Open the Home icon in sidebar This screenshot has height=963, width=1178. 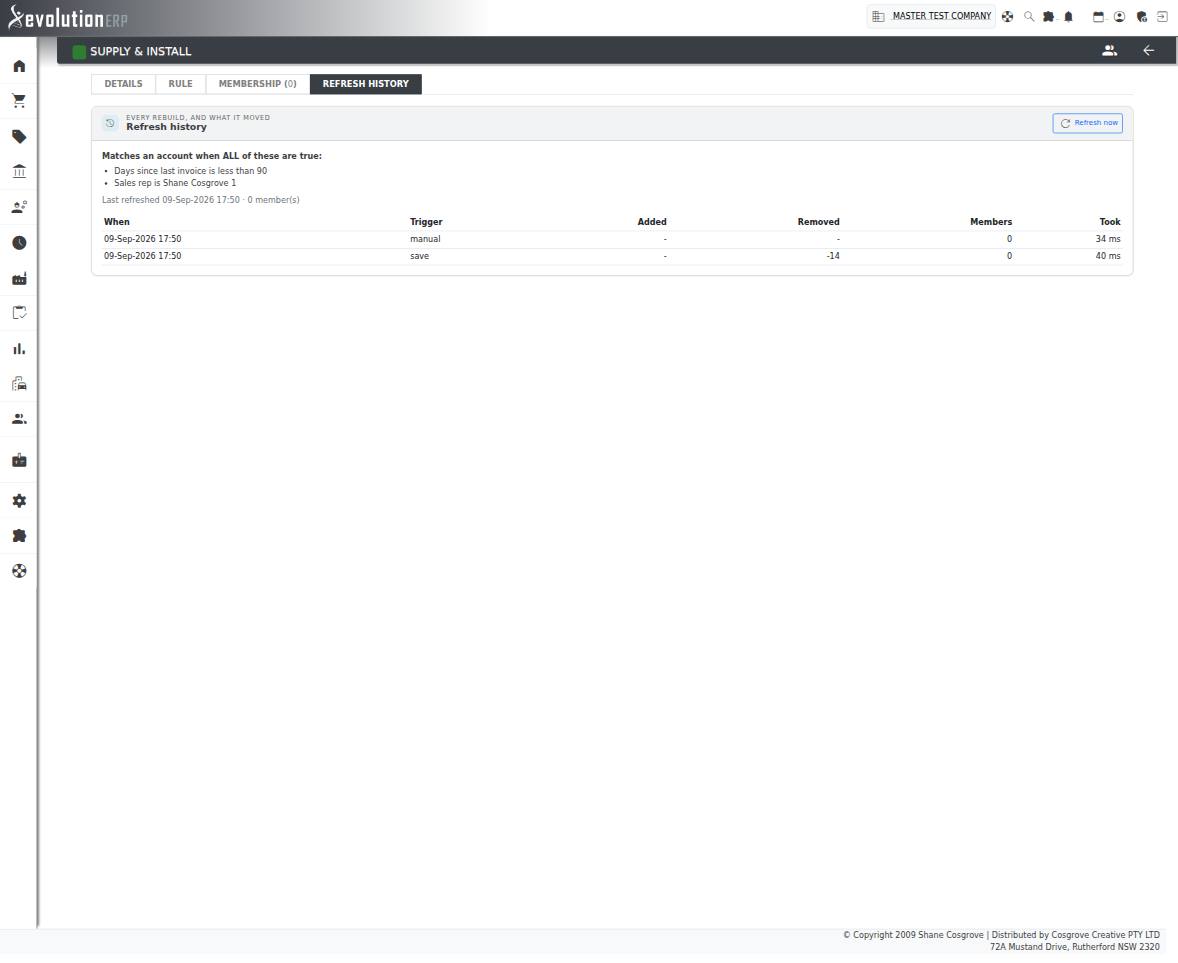click(x=20, y=66)
